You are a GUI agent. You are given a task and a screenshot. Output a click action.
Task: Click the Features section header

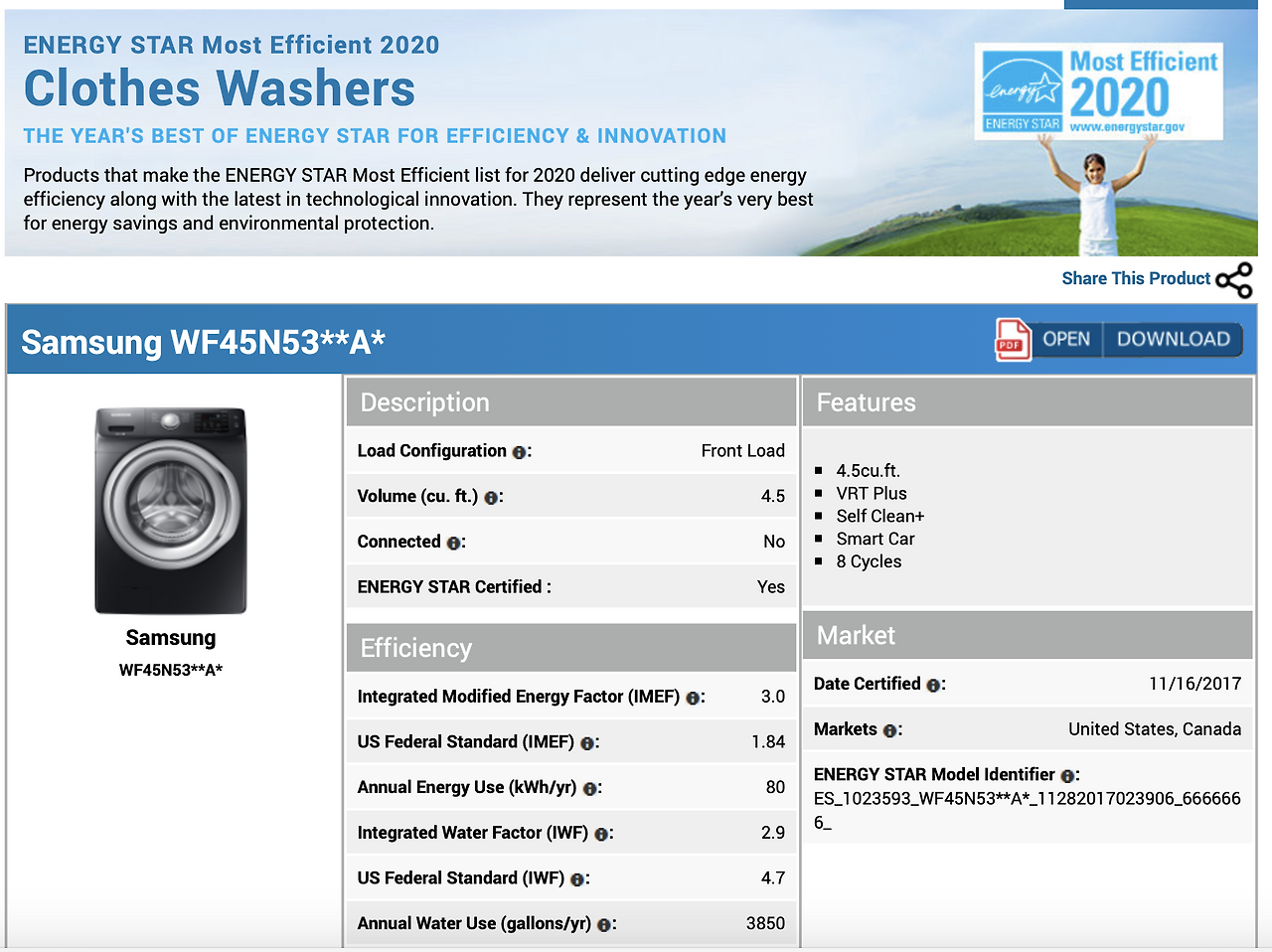click(1028, 402)
